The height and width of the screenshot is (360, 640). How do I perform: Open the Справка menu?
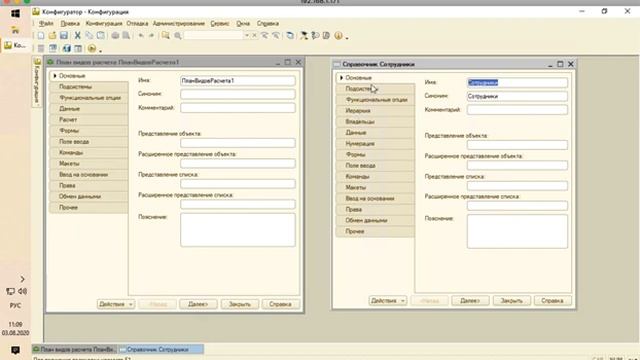[x=268, y=24]
